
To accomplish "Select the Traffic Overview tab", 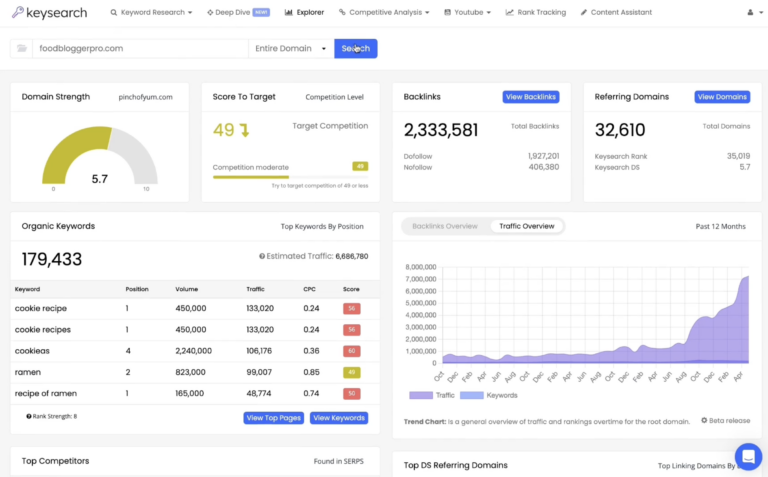I will 527,226.
